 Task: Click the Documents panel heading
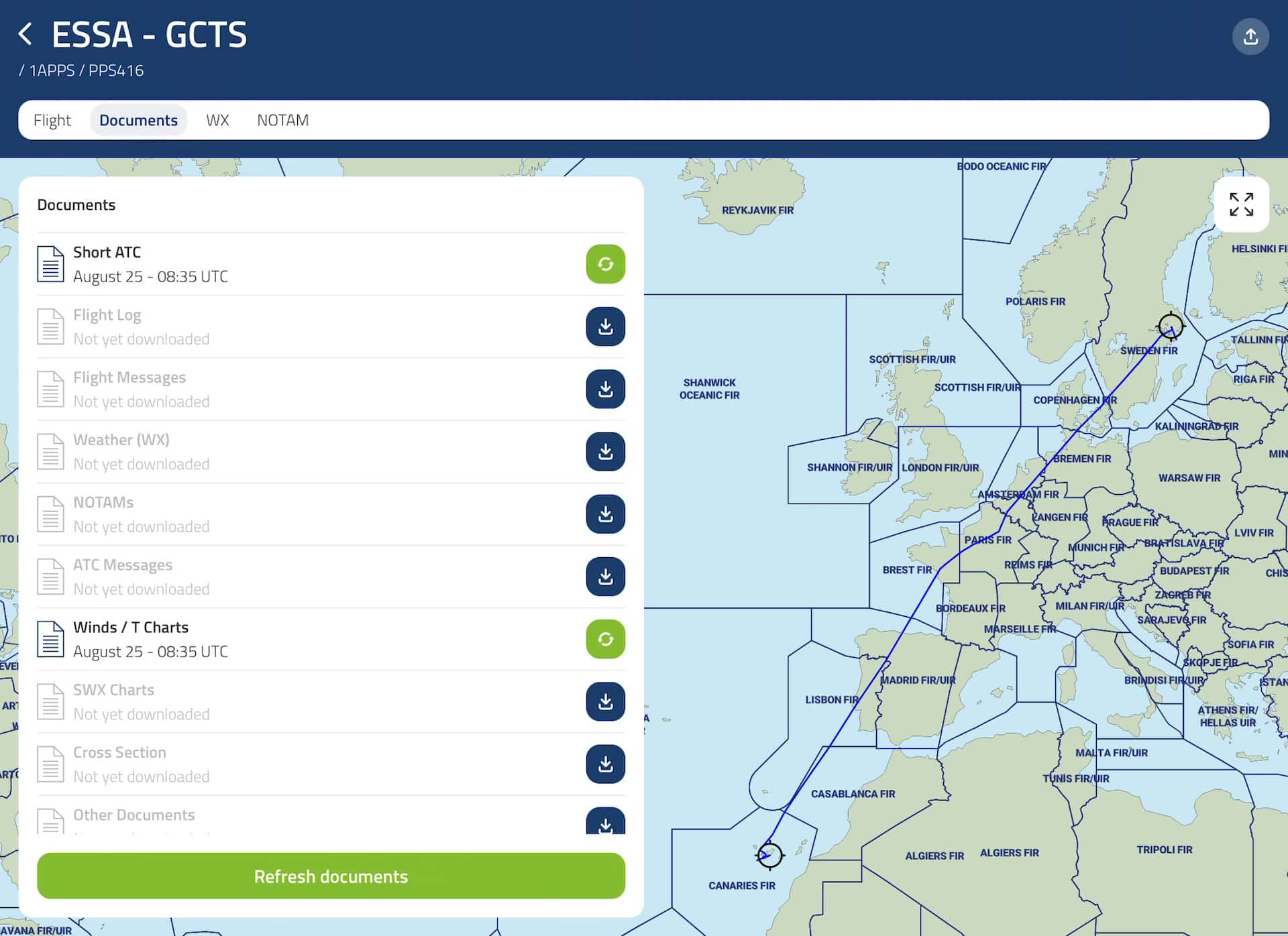tap(76, 204)
